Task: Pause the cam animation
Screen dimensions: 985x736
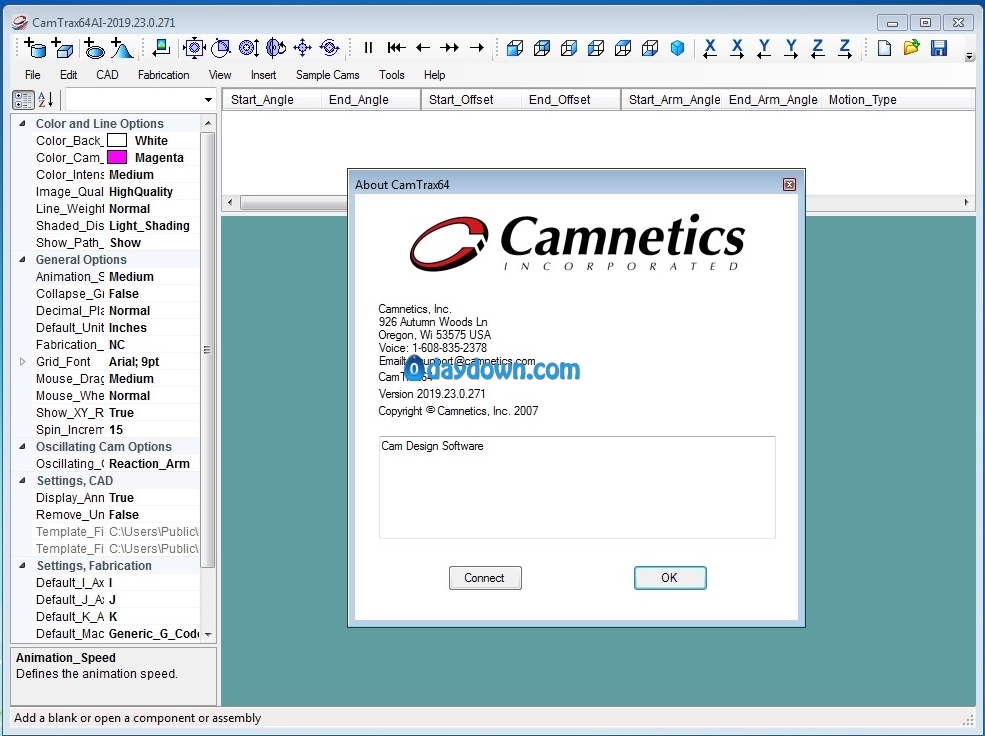Action: pos(369,48)
